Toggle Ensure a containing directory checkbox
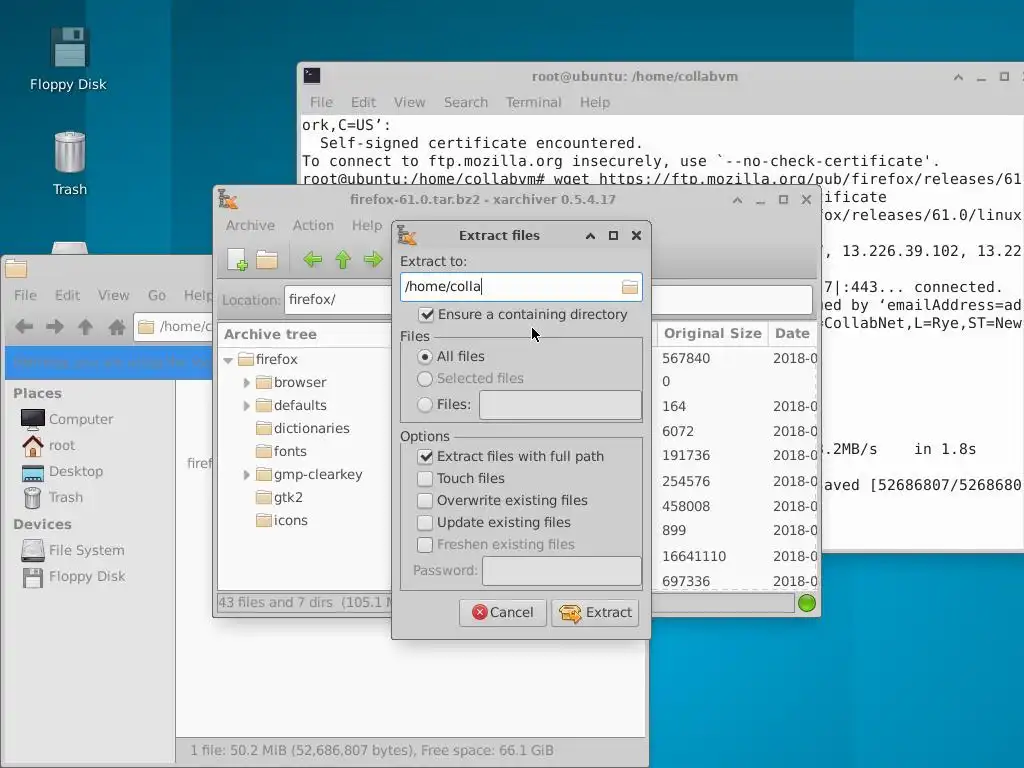Image resolution: width=1024 pixels, height=768 pixels. pyautogui.click(x=426, y=315)
